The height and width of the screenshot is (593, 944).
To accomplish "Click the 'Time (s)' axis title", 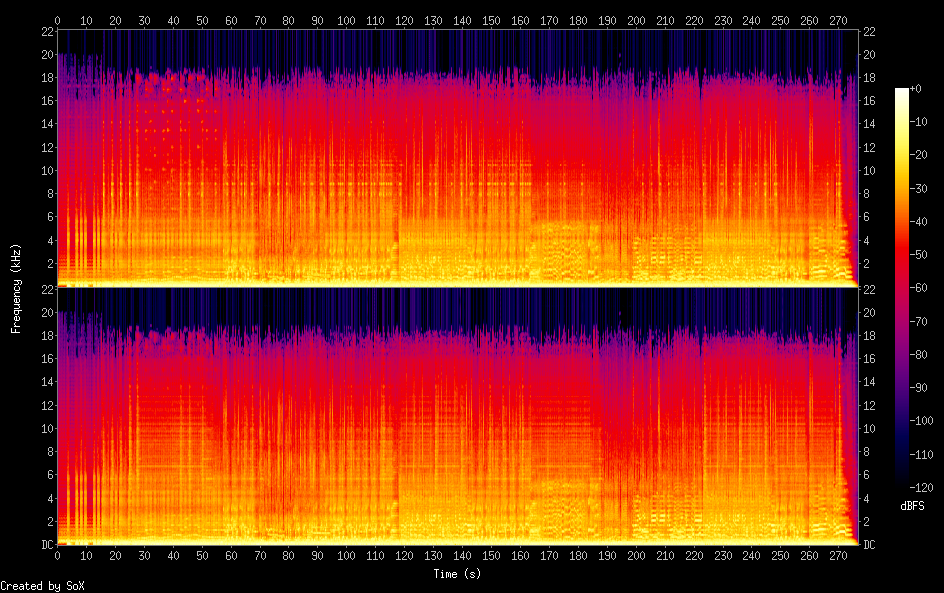I will [x=458, y=574].
